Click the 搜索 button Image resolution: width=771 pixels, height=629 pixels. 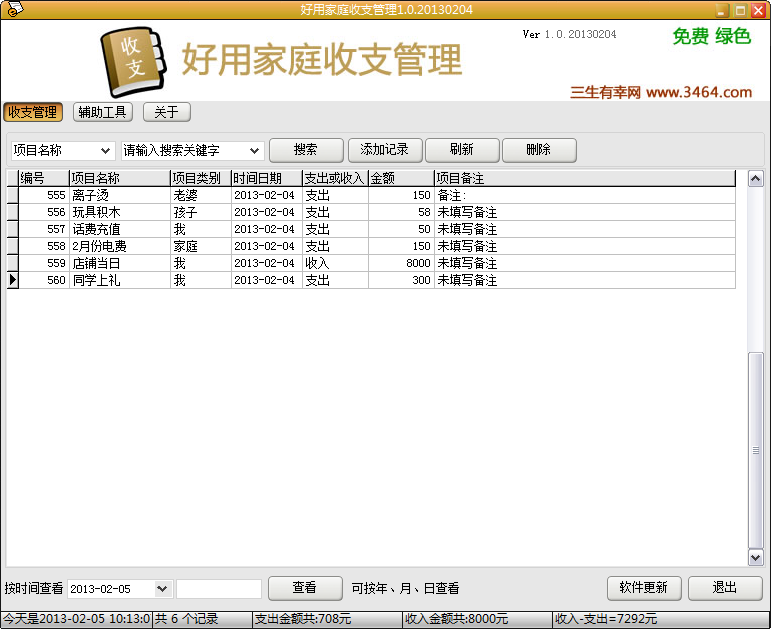tap(306, 150)
